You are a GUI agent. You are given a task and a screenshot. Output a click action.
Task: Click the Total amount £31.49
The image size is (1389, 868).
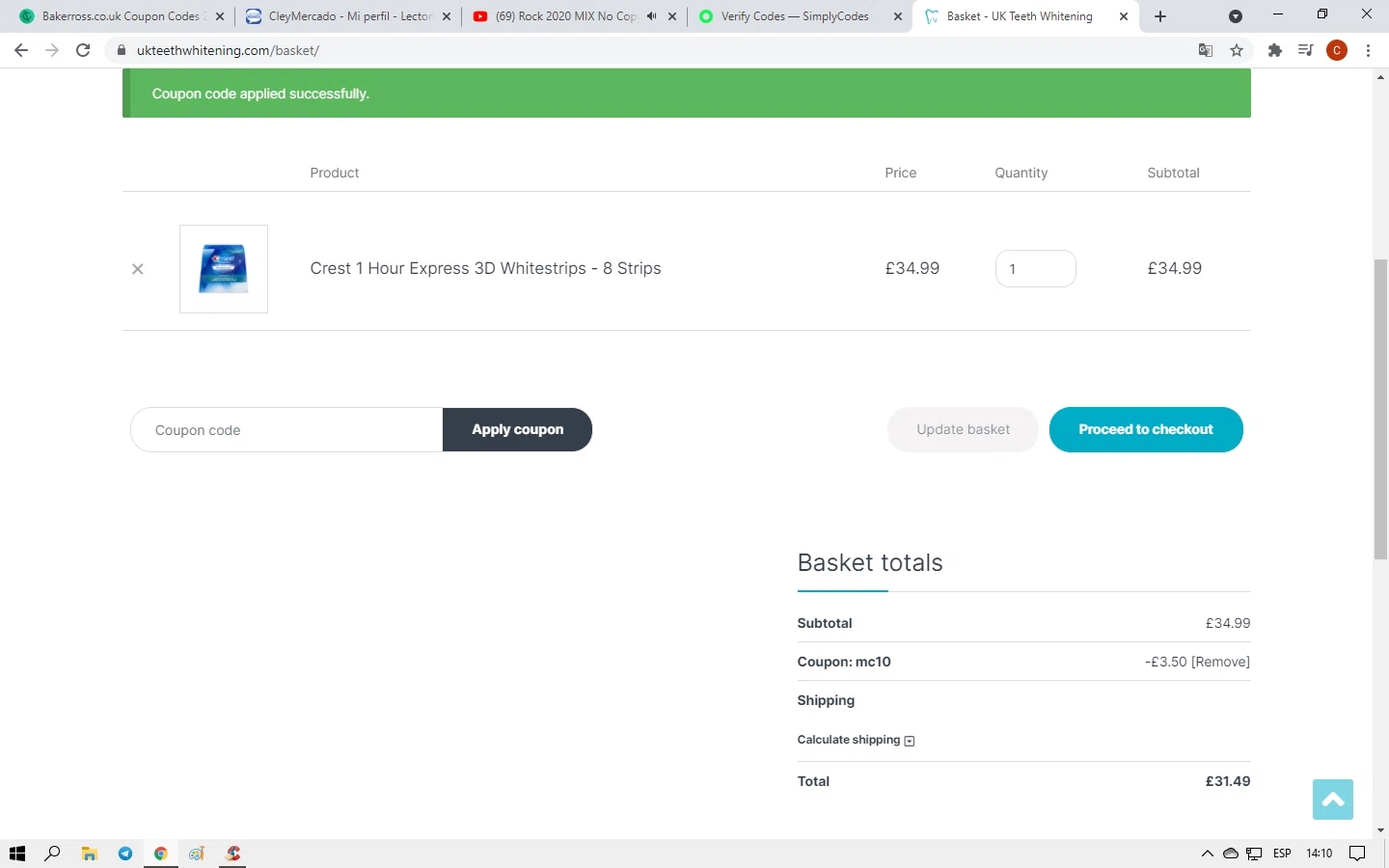click(x=1228, y=781)
